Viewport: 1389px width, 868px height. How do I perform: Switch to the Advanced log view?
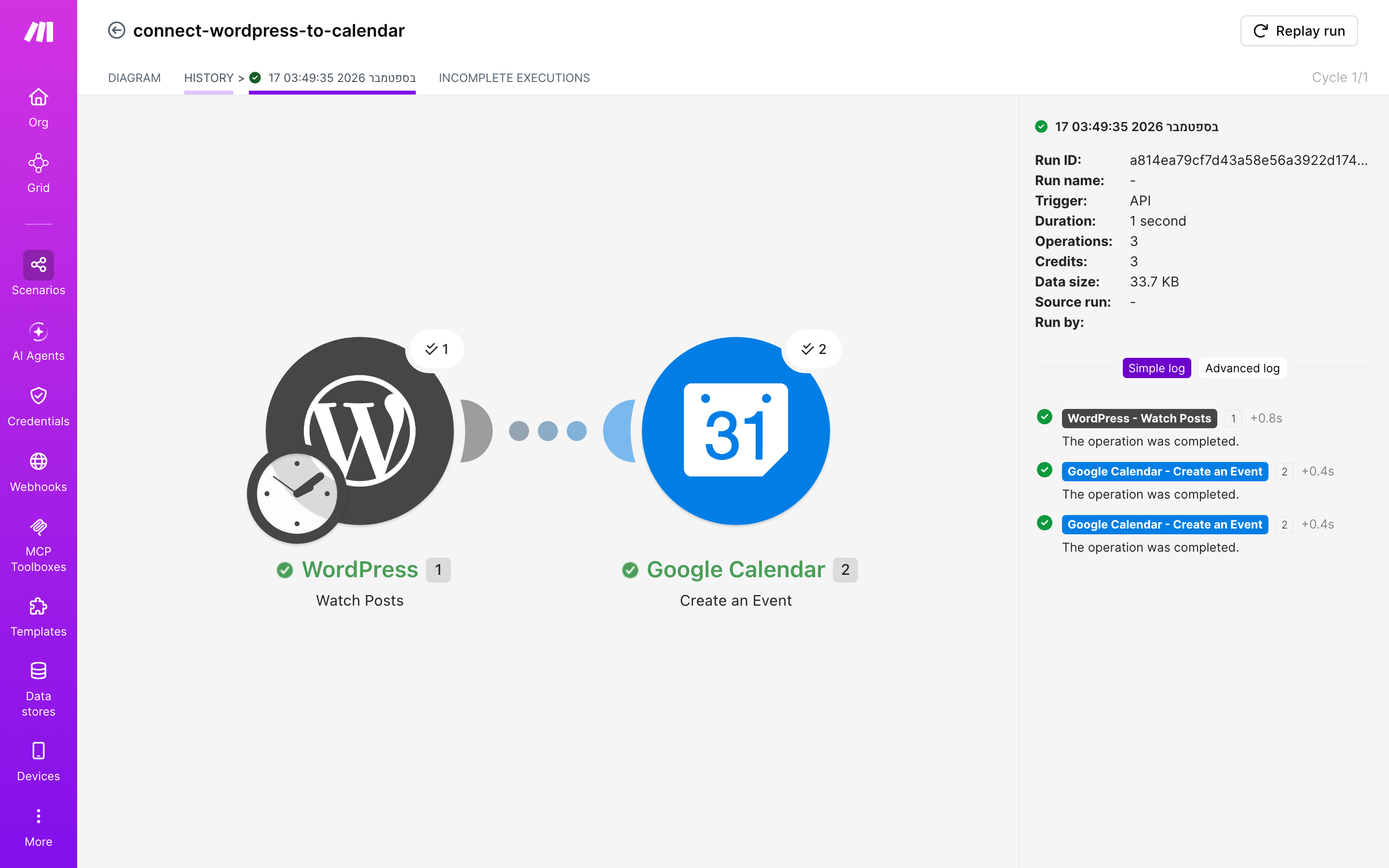tap(1243, 368)
